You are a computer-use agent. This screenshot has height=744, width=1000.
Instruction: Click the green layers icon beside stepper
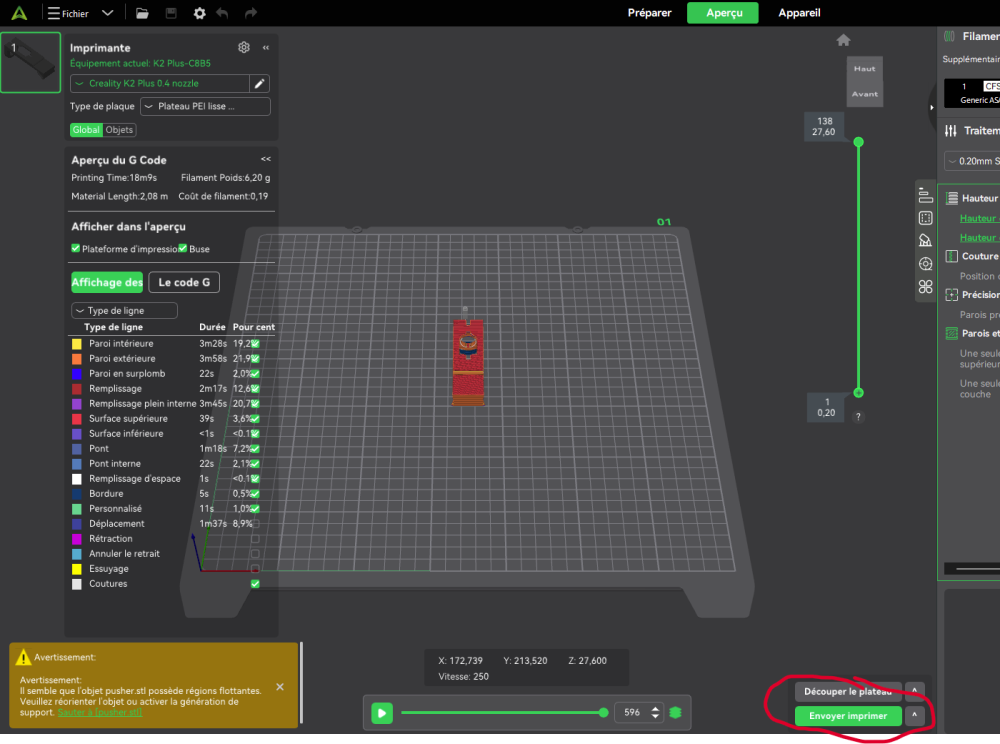tap(675, 713)
